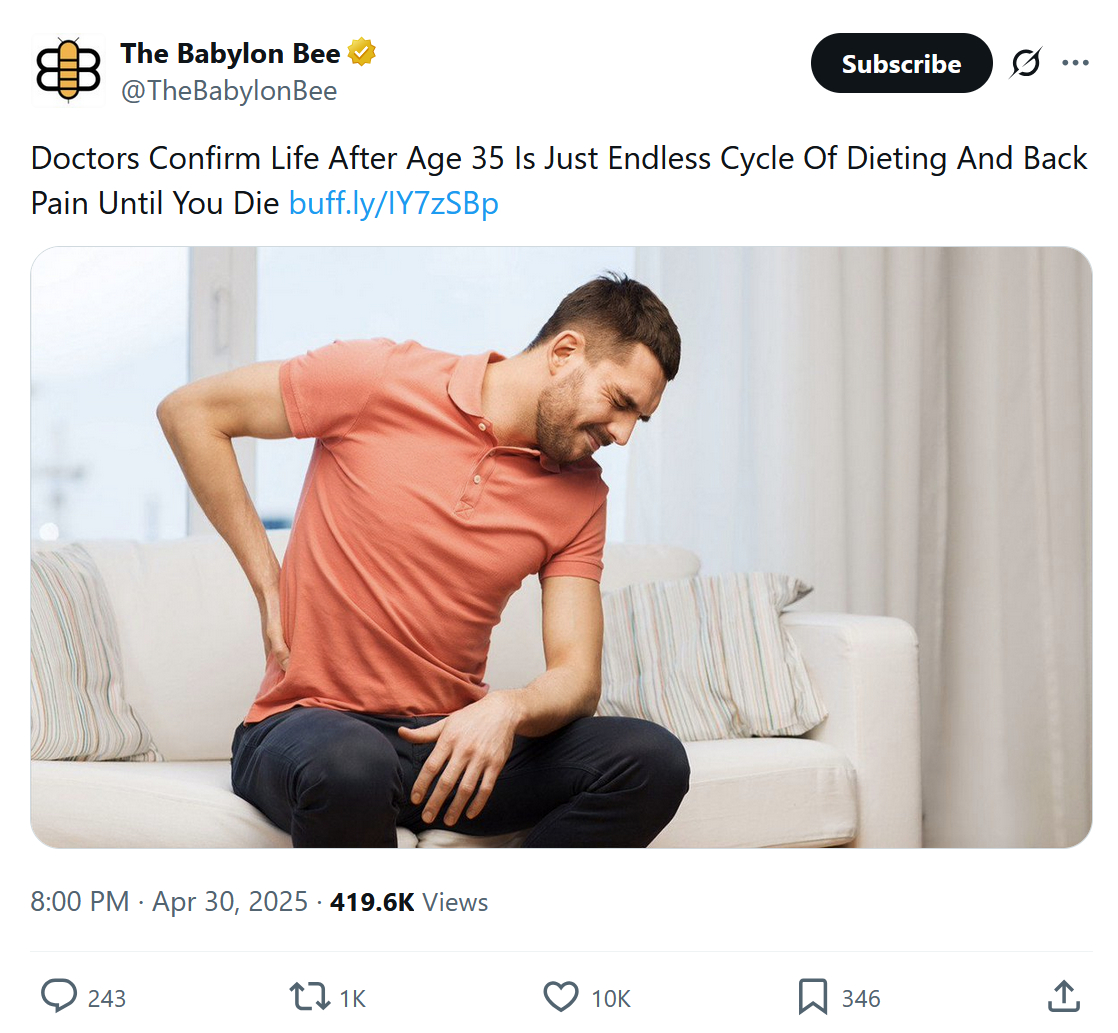View the 419.6K Views analytics
Screen dimensions: 1118x1033
409,902
